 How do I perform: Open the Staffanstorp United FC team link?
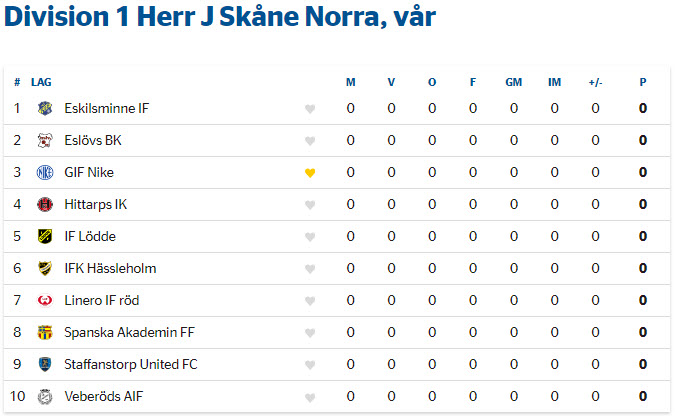pos(130,365)
